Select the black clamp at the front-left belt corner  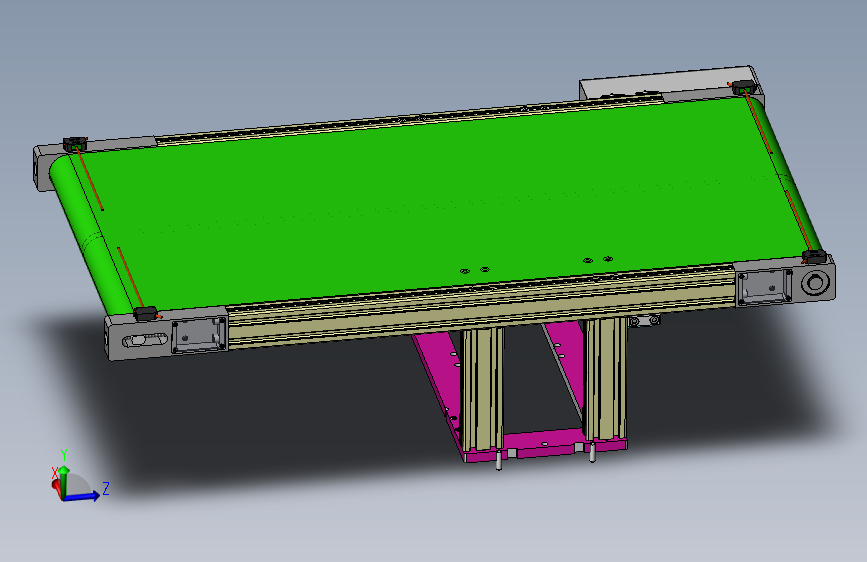pyautogui.click(x=146, y=314)
